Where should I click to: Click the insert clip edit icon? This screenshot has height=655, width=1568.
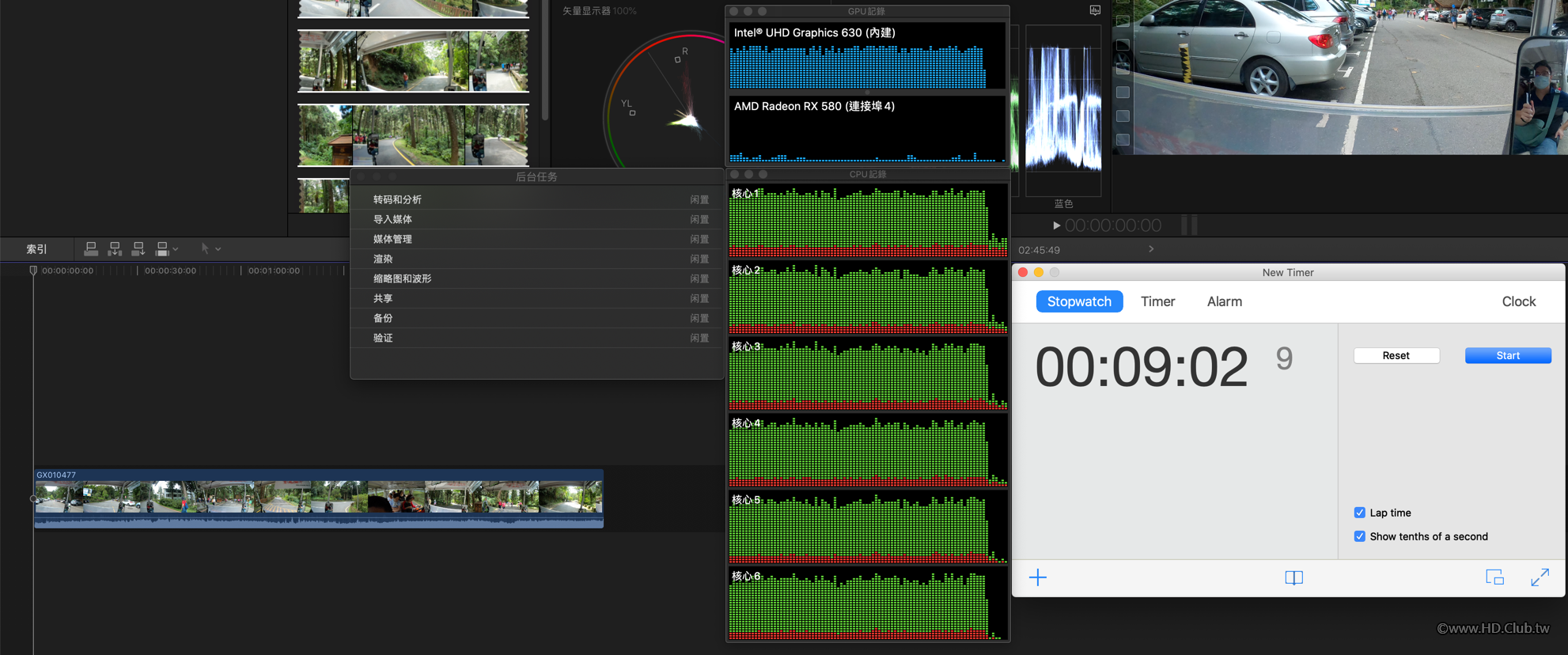click(115, 248)
